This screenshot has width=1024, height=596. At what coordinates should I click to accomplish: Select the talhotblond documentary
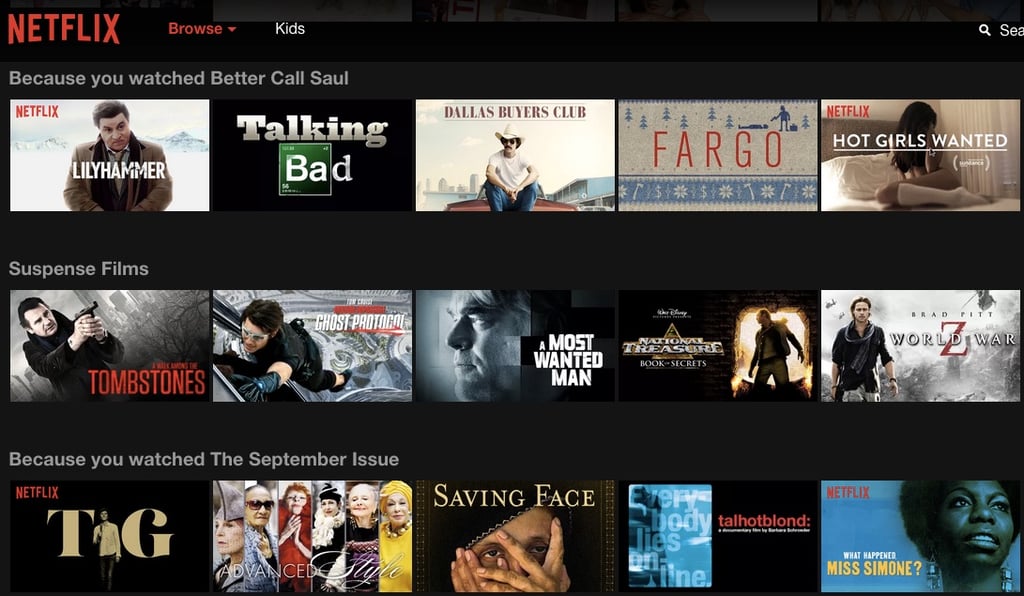(718, 537)
